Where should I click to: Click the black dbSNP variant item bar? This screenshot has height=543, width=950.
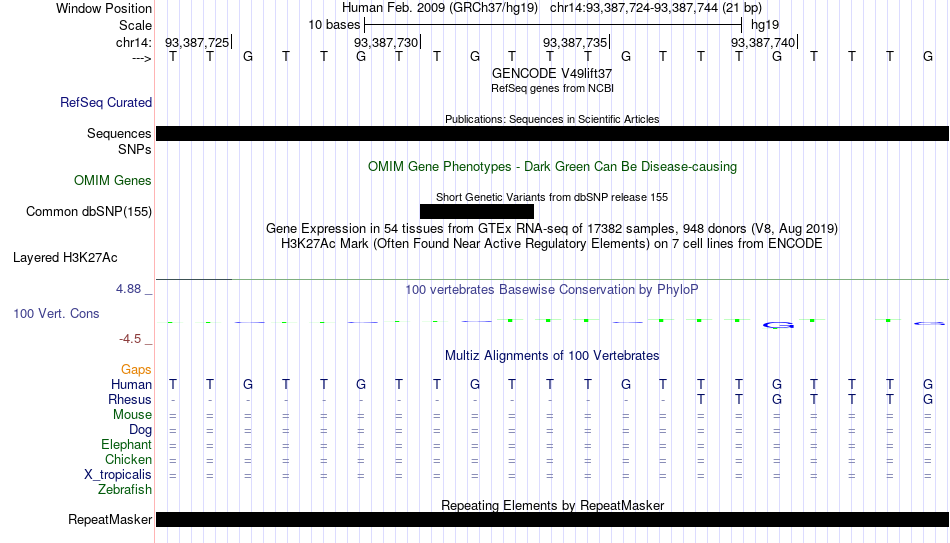(477, 212)
